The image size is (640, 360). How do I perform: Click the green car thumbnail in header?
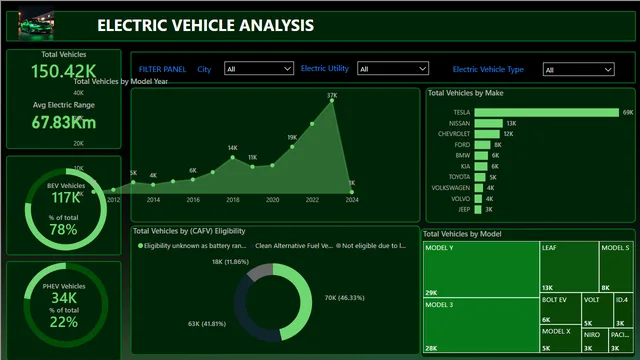tap(36, 25)
